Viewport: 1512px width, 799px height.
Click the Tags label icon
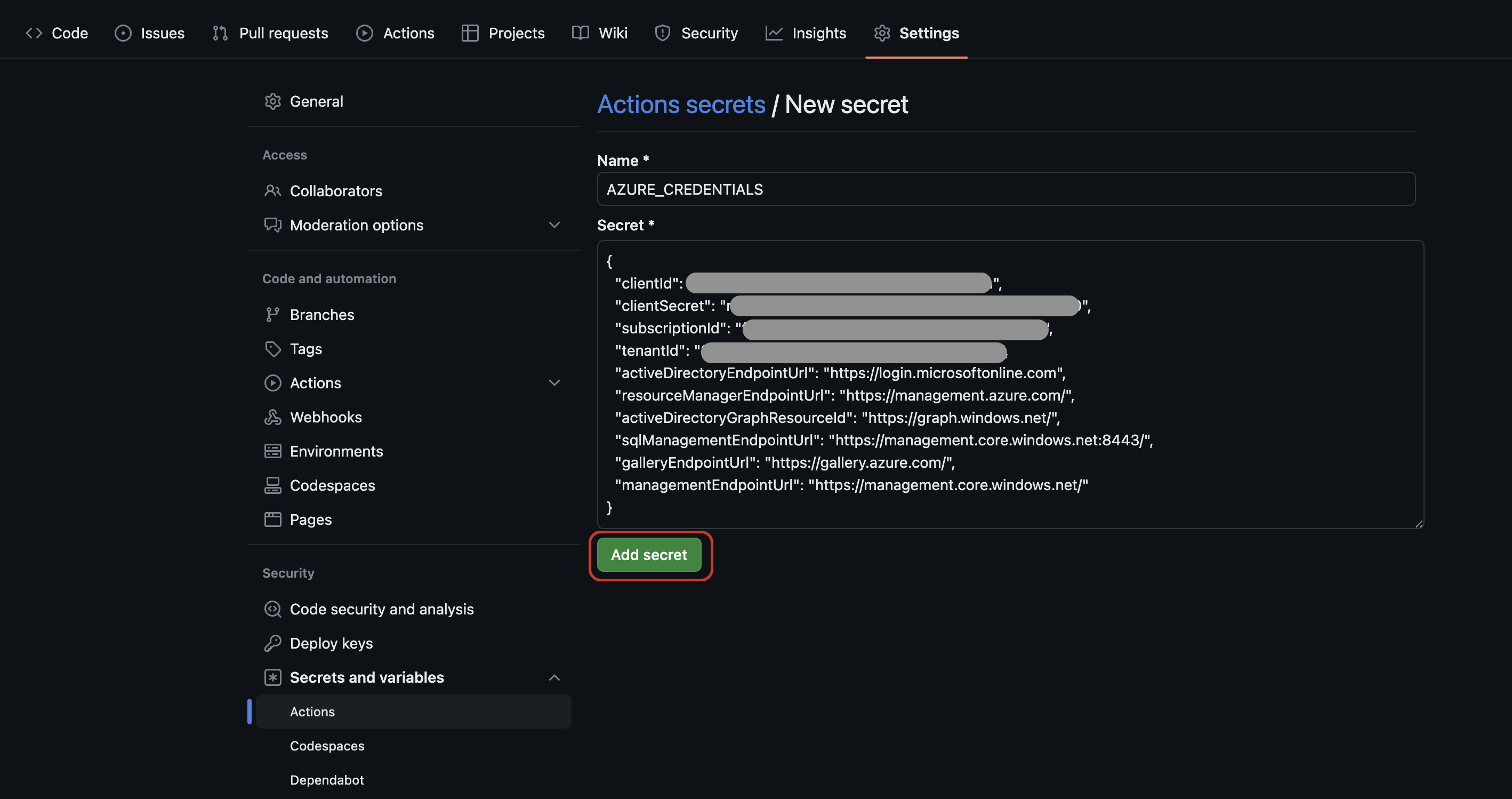point(272,349)
